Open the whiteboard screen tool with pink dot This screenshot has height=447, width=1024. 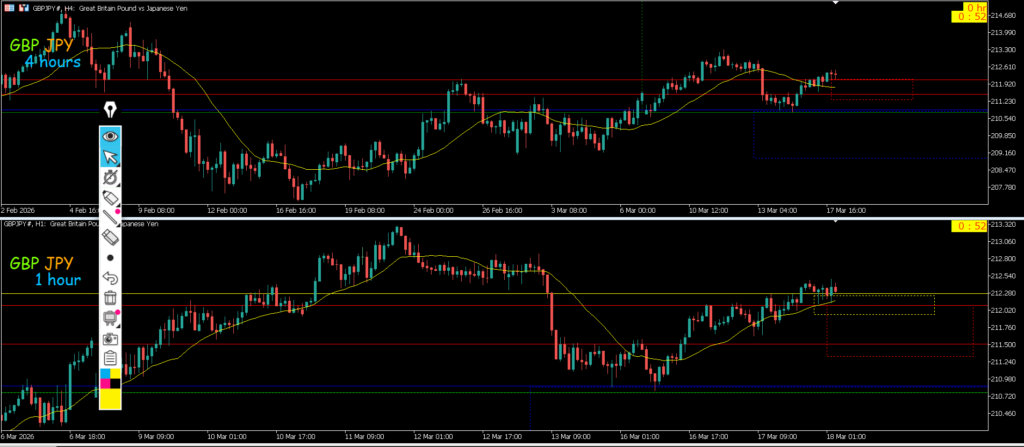[110, 318]
